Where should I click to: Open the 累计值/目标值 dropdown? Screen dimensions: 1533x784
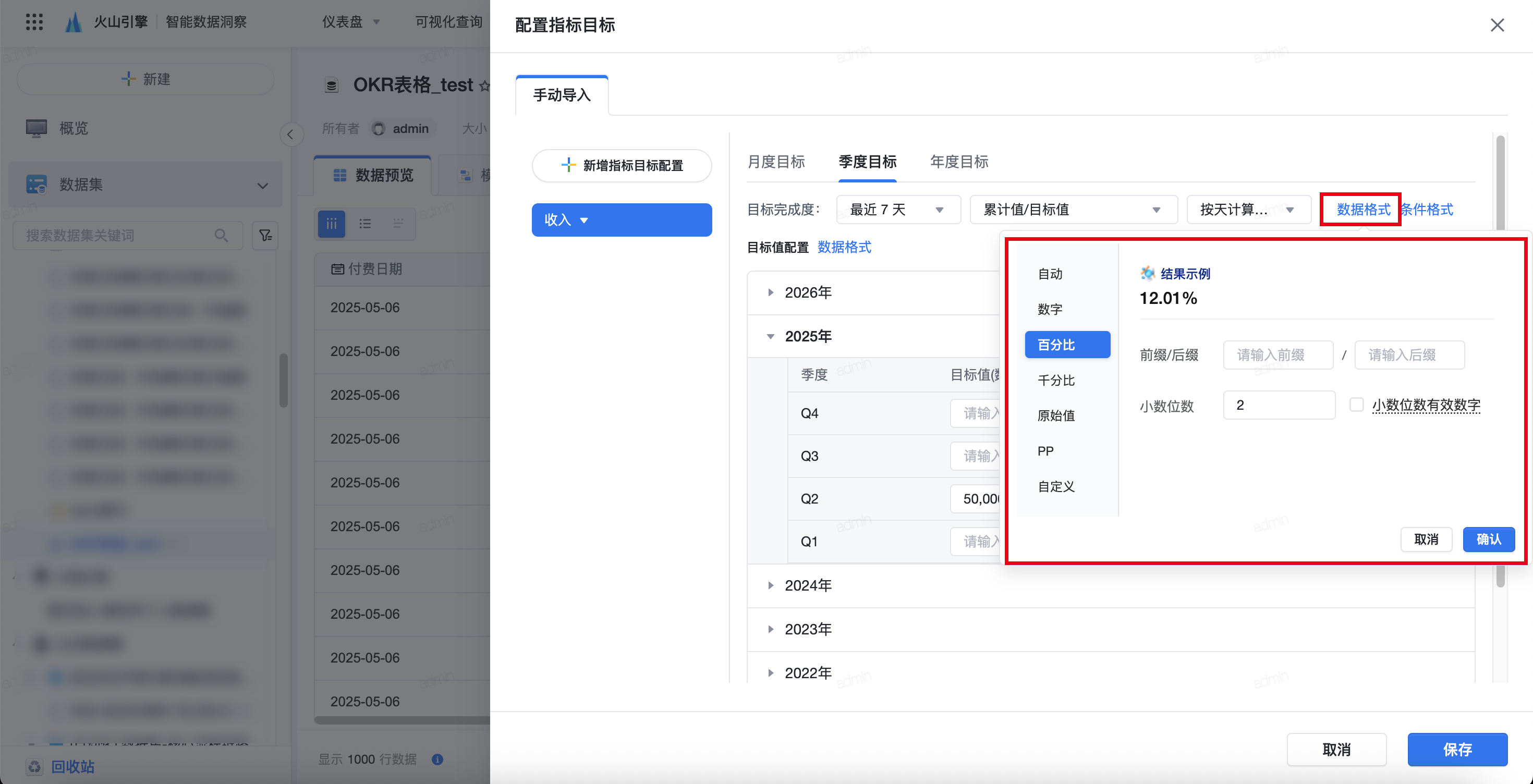[x=1073, y=210]
